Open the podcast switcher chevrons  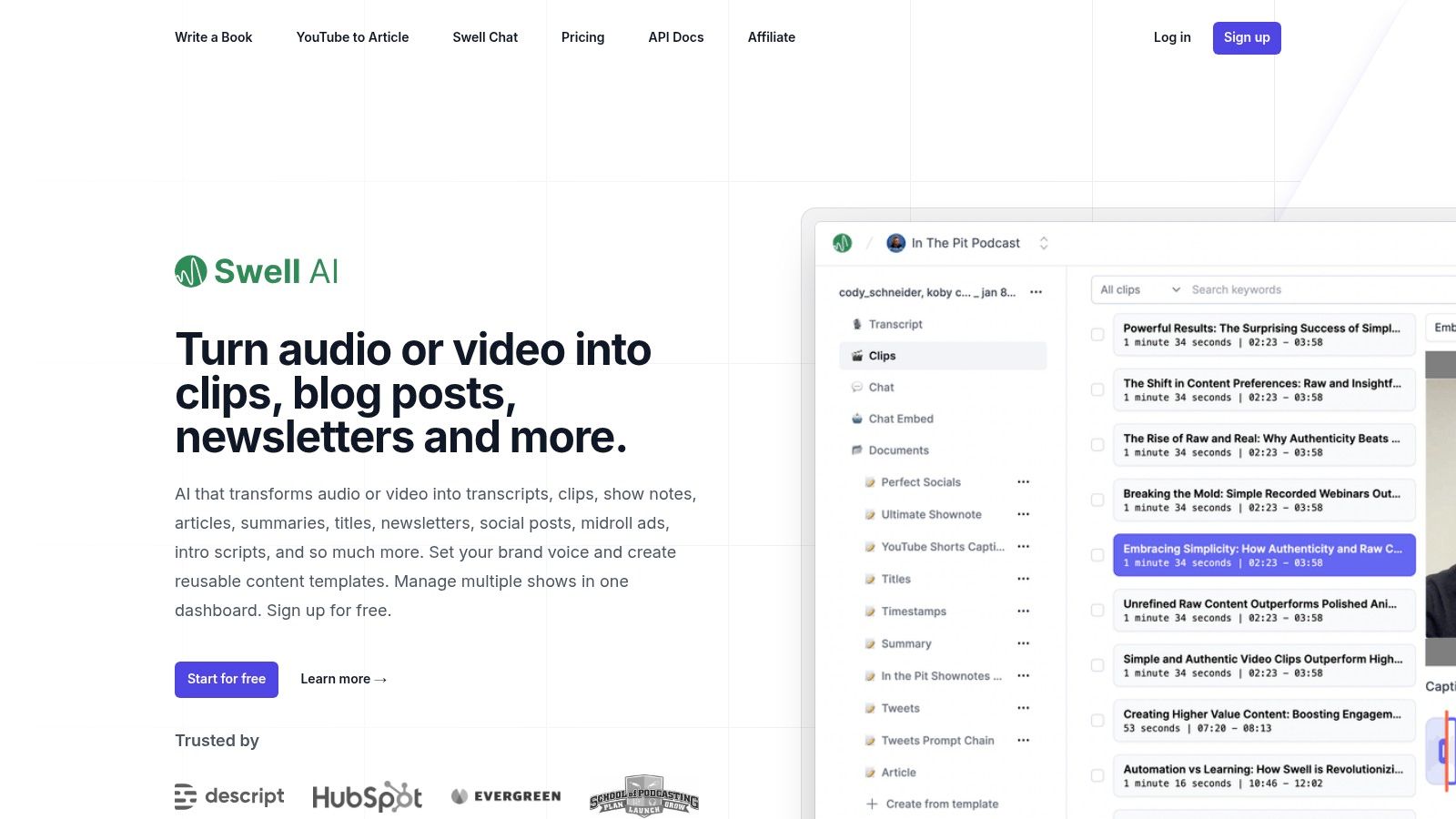coord(1044,243)
